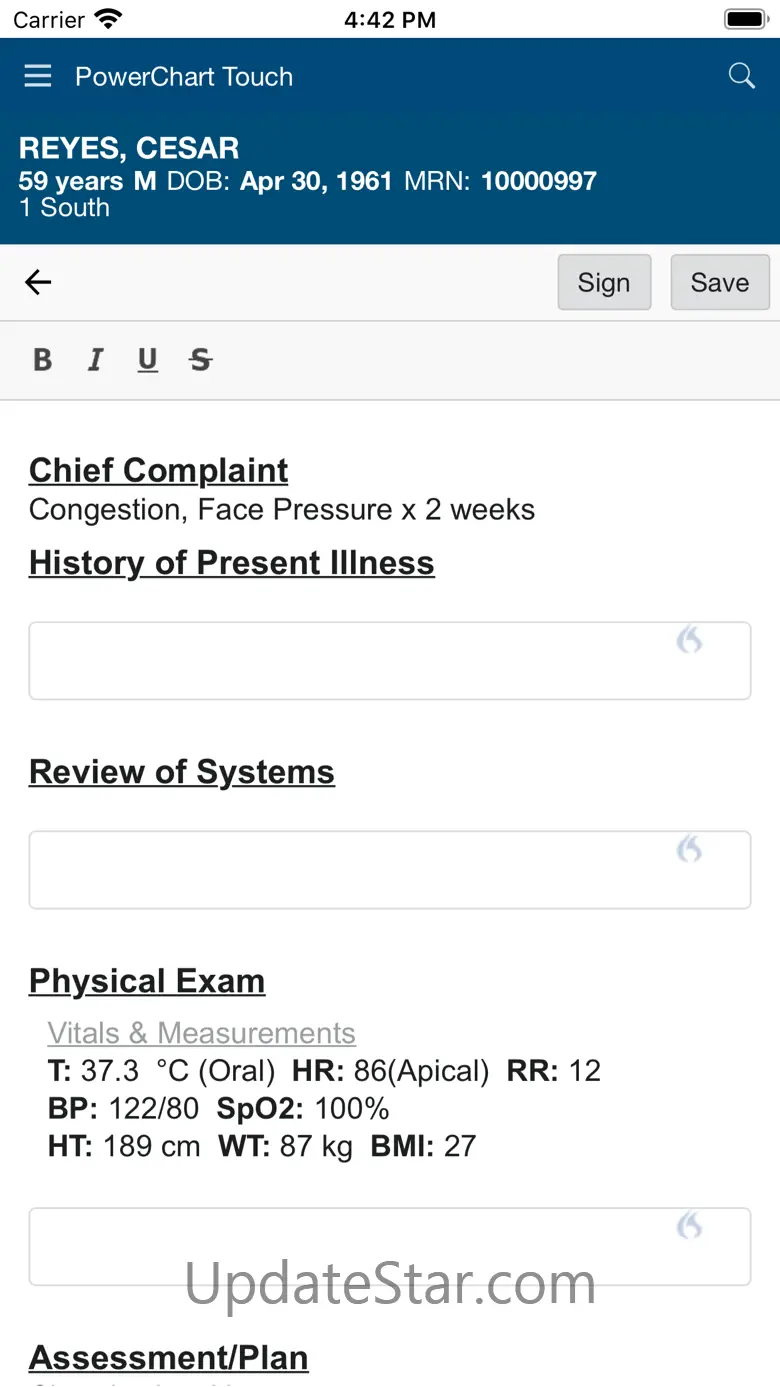Click the Physical Exam text box
The width and height of the screenshot is (780, 1387).
pos(350,1247)
